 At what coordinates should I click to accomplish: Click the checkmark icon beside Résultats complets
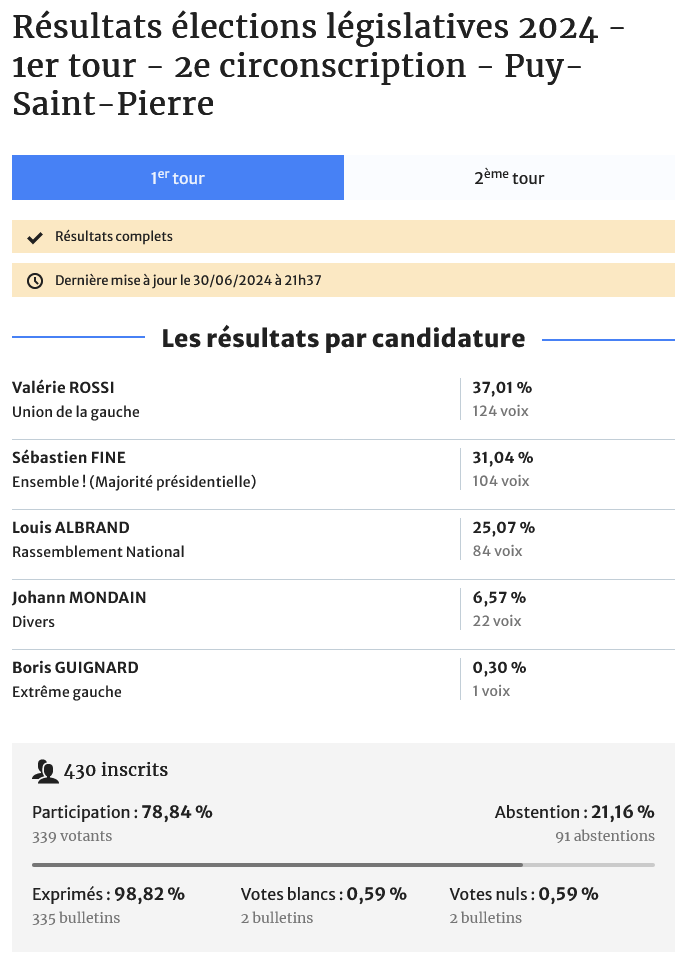coord(35,237)
